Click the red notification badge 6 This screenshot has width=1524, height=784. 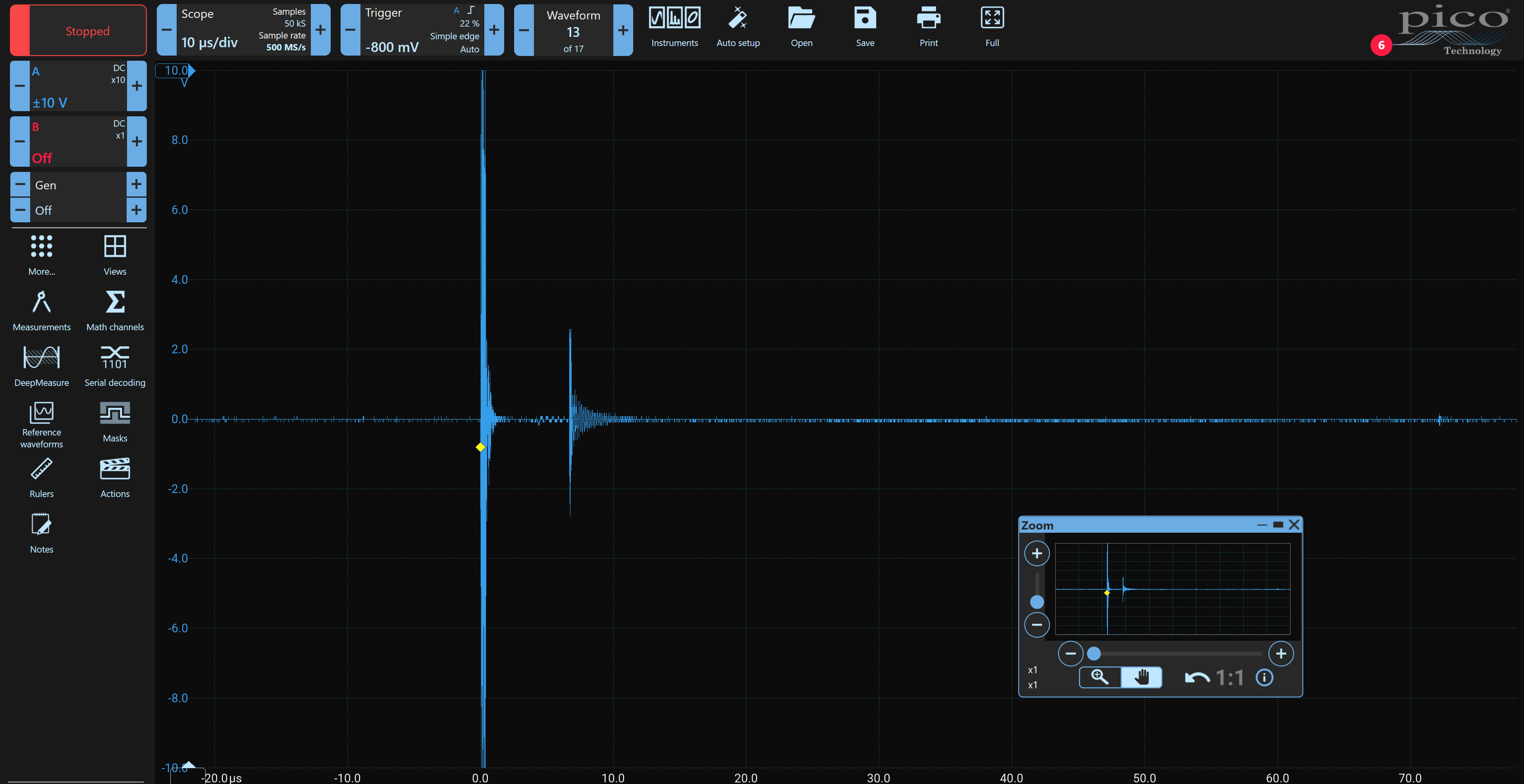1381,46
